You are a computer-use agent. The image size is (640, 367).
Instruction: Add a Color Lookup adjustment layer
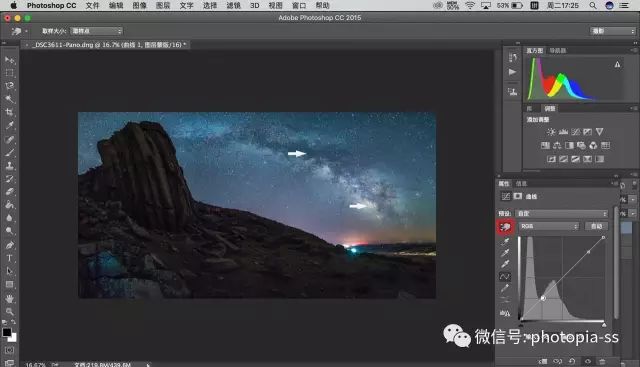coord(605,145)
